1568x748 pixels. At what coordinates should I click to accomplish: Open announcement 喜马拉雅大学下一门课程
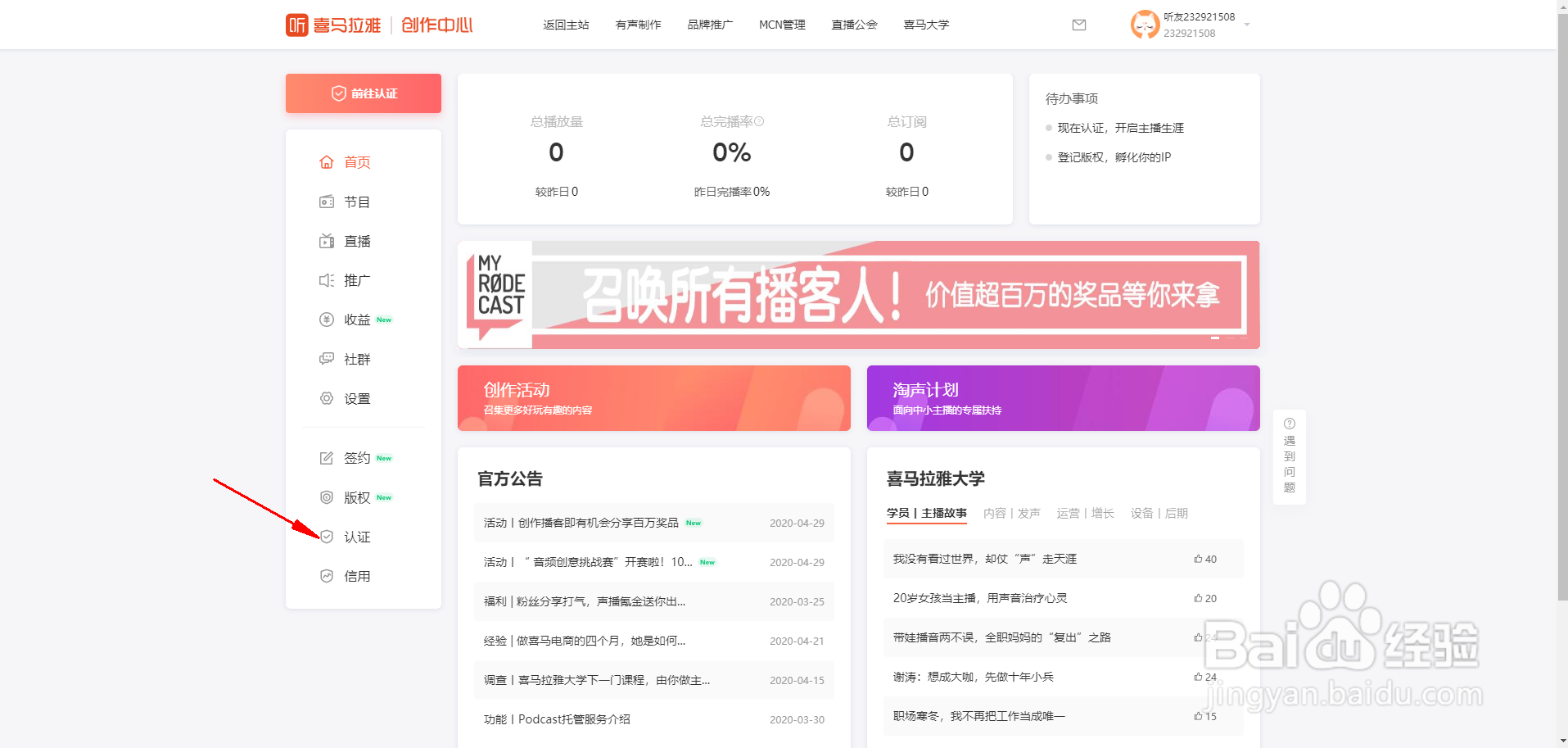point(654,680)
